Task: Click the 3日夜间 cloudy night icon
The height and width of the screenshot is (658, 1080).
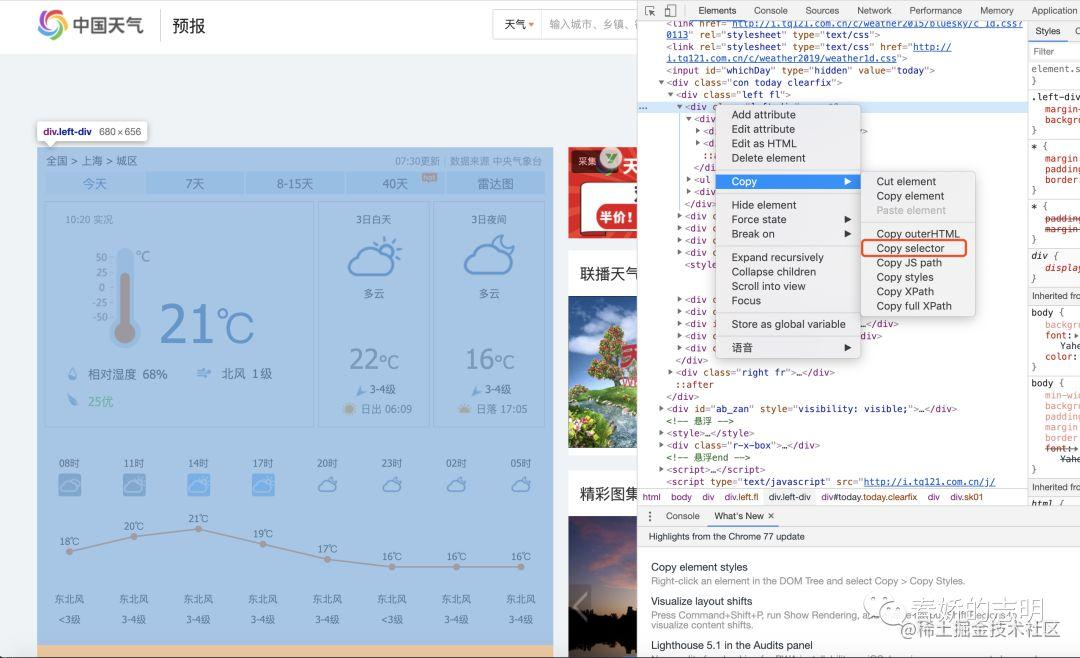Action: point(489,256)
